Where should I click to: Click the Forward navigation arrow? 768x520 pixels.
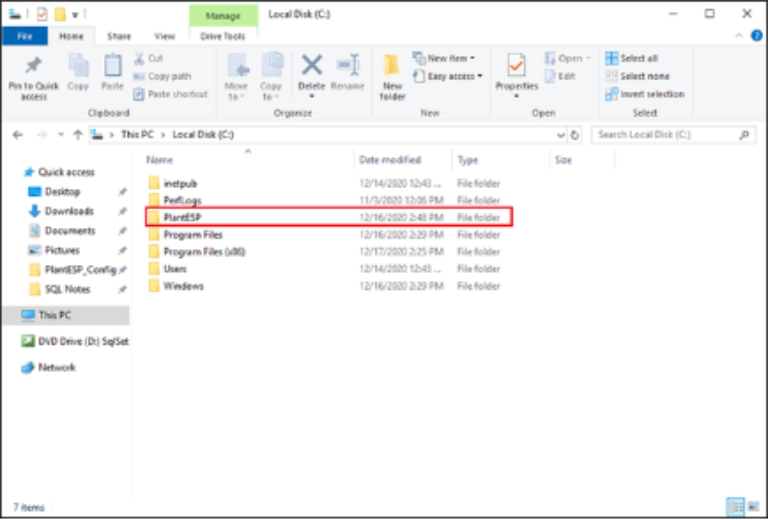(x=42, y=135)
